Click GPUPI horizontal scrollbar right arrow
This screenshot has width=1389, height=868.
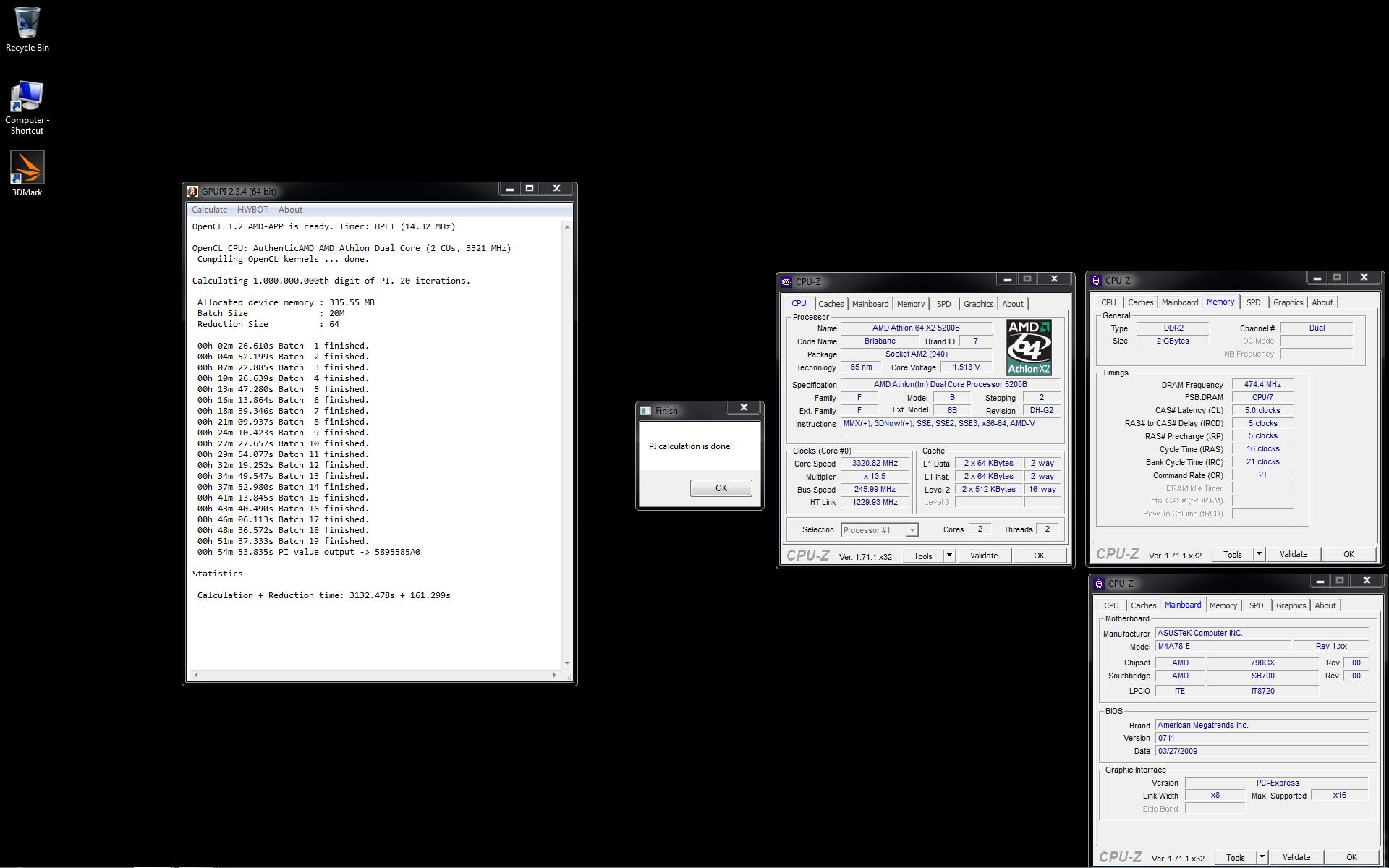click(x=555, y=675)
